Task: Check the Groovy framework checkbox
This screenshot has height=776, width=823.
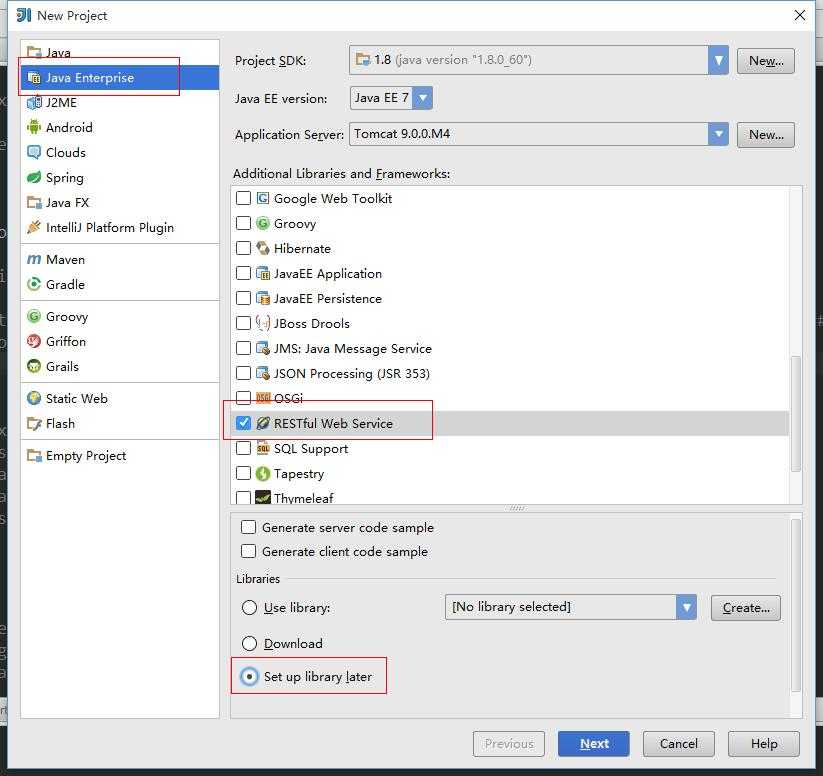Action: pyautogui.click(x=244, y=223)
